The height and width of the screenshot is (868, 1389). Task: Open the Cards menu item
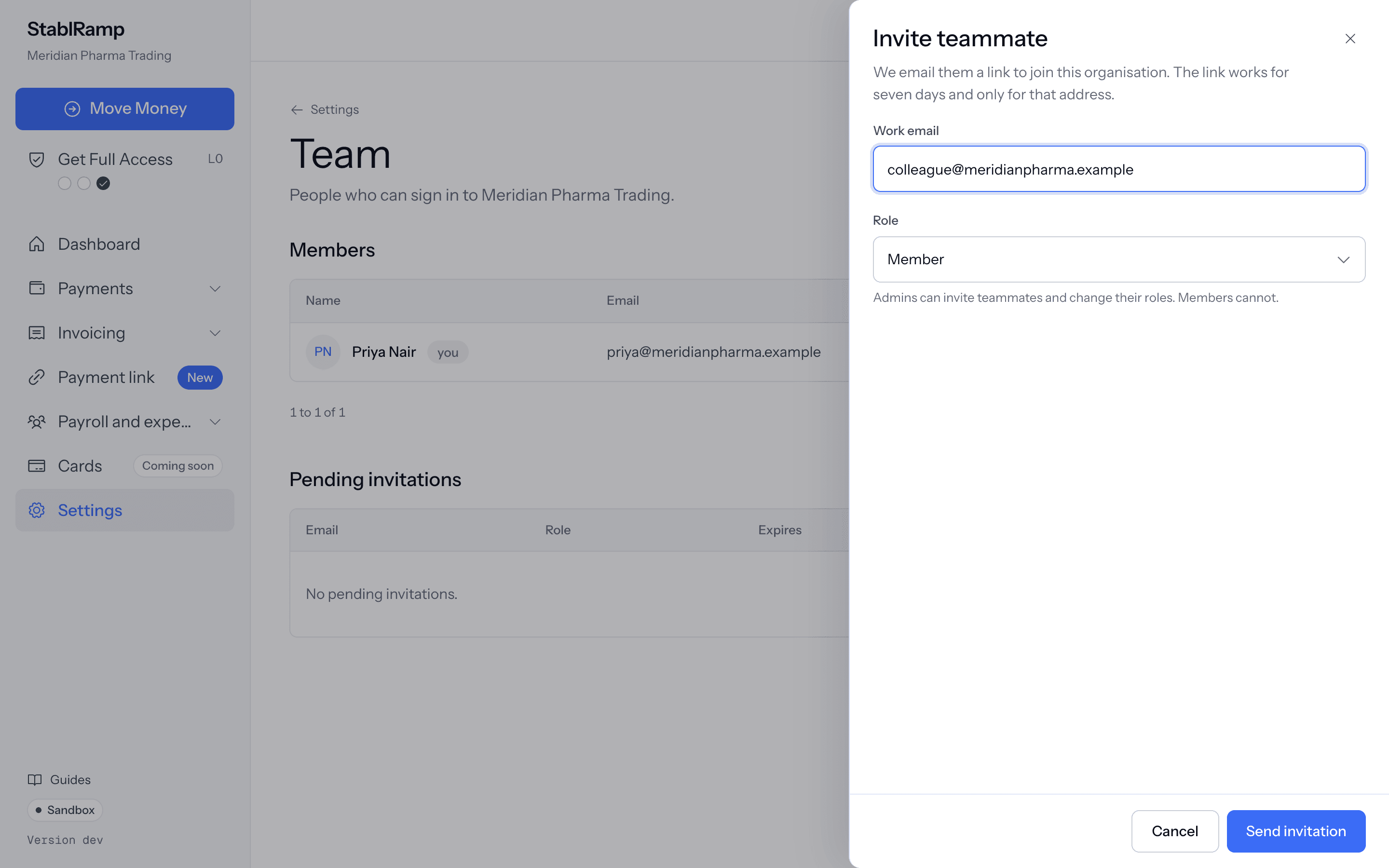click(x=124, y=465)
